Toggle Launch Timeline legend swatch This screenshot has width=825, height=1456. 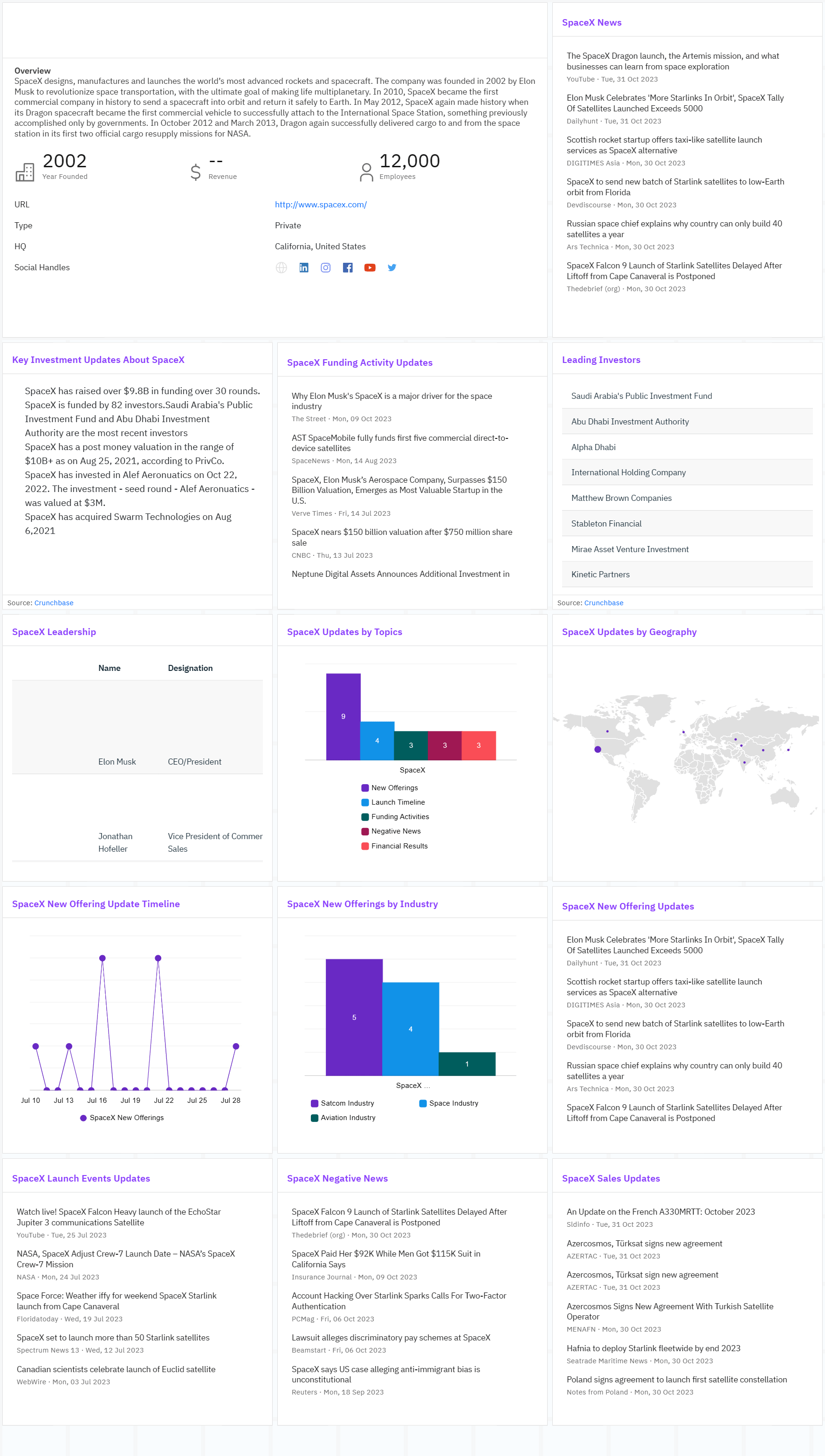[x=365, y=802]
